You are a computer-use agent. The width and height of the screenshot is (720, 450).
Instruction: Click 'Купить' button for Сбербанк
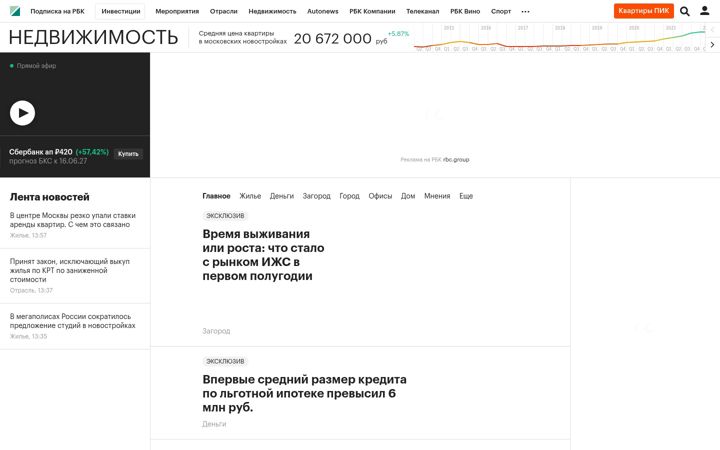(x=128, y=154)
